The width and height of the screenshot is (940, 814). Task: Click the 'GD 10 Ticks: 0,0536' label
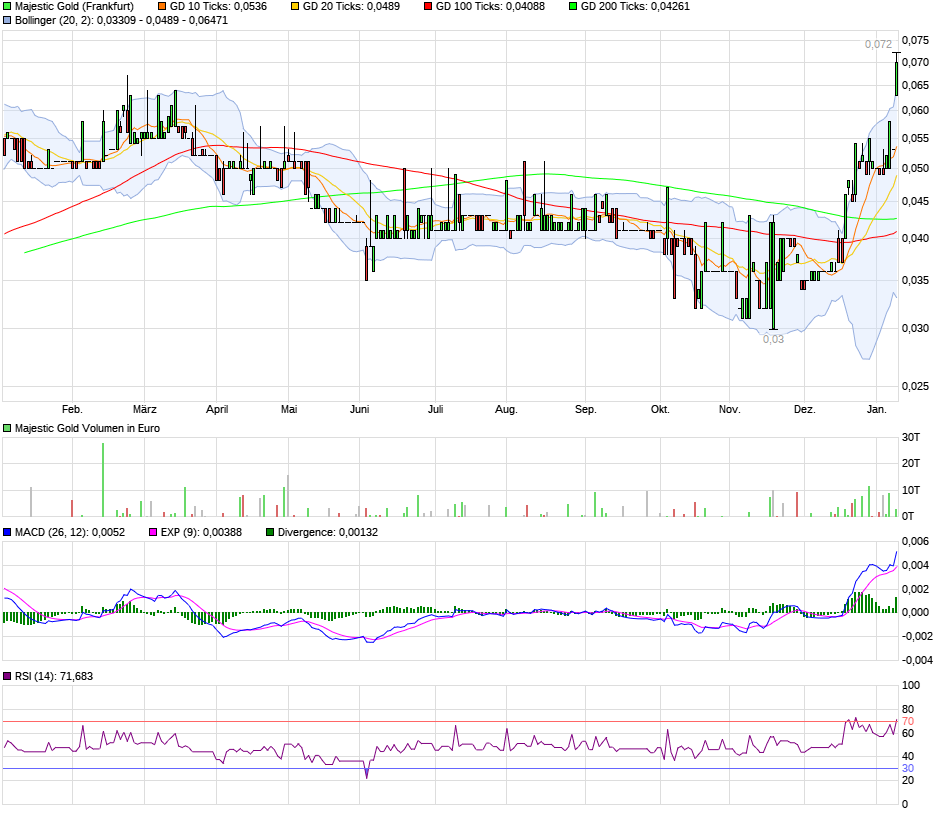coord(218,7)
